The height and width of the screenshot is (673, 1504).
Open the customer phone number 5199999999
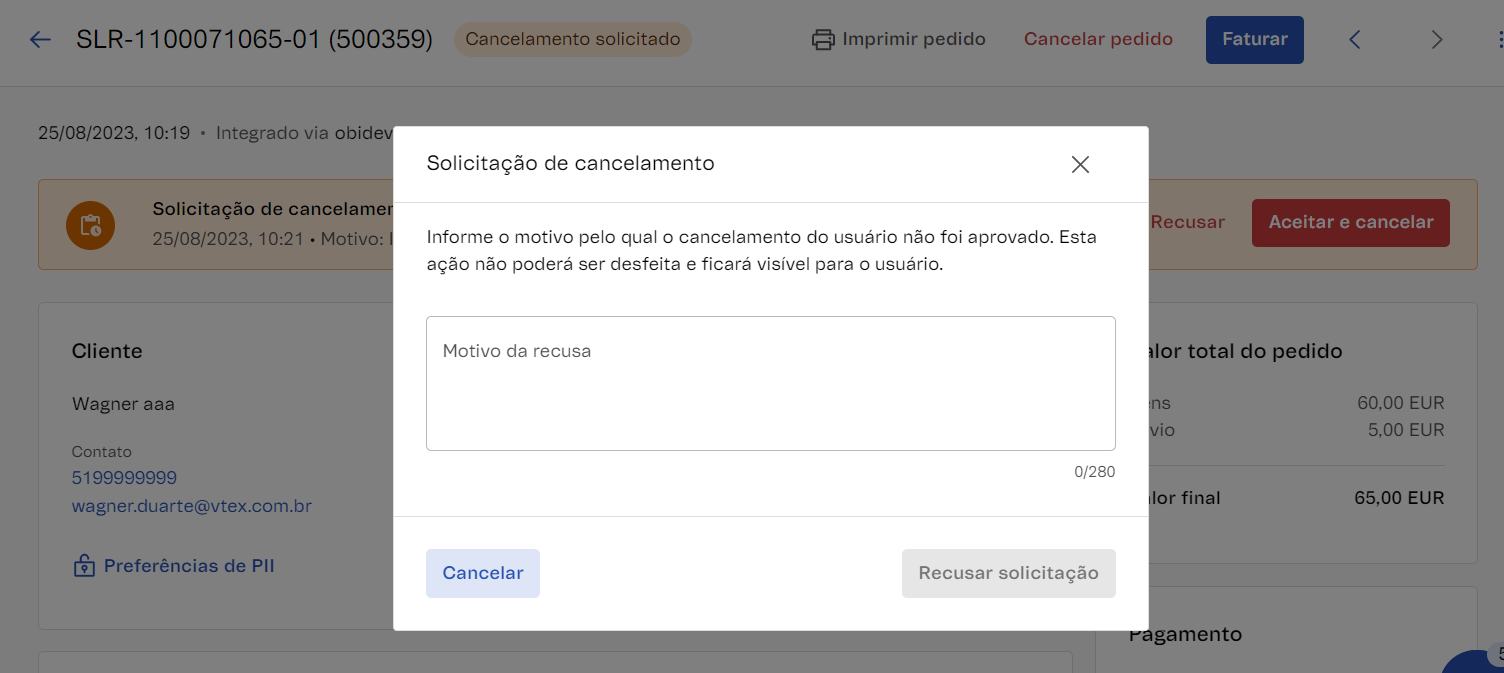[x=124, y=478]
